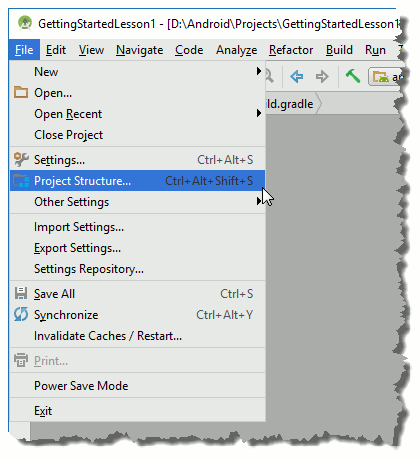Viewport: 420px width, 459px height.
Task: Open the Code menu
Action: click(189, 50)
